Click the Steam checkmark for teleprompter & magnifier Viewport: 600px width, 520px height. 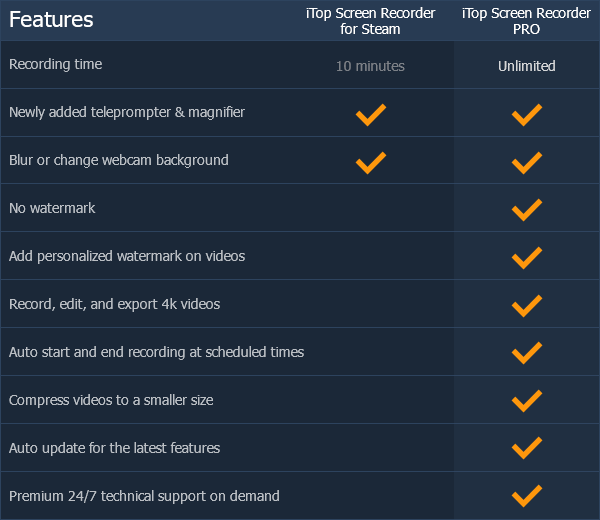pyautogui.click(x=370, y=114)
